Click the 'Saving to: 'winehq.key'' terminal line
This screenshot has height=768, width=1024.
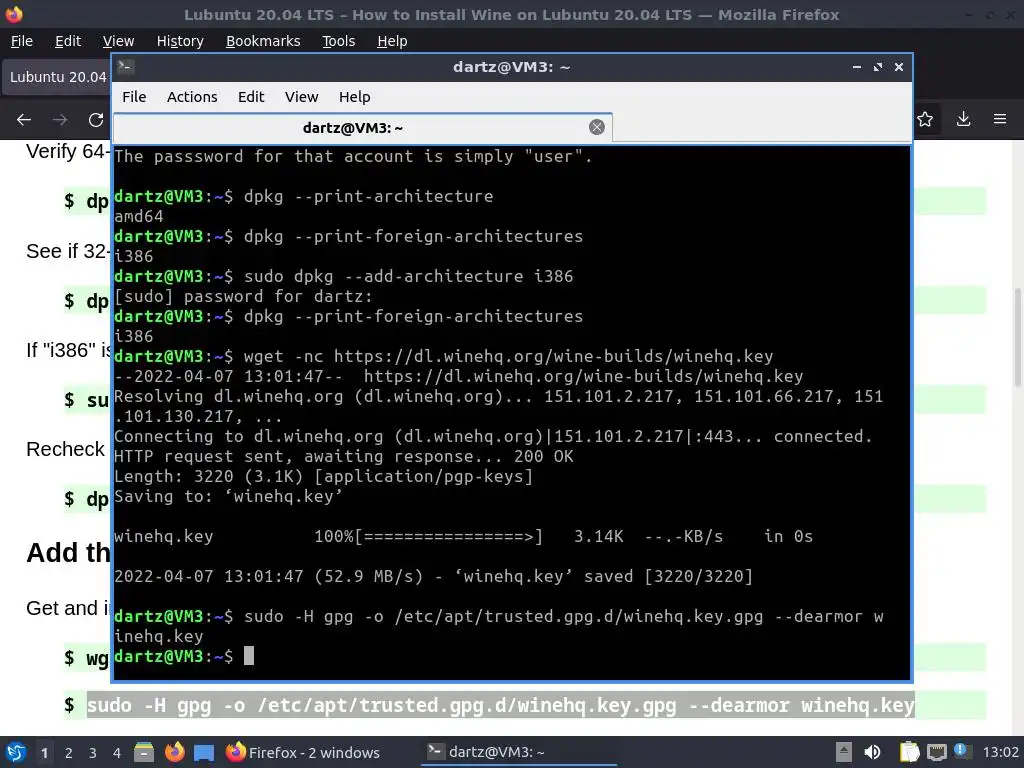point(228,496)
